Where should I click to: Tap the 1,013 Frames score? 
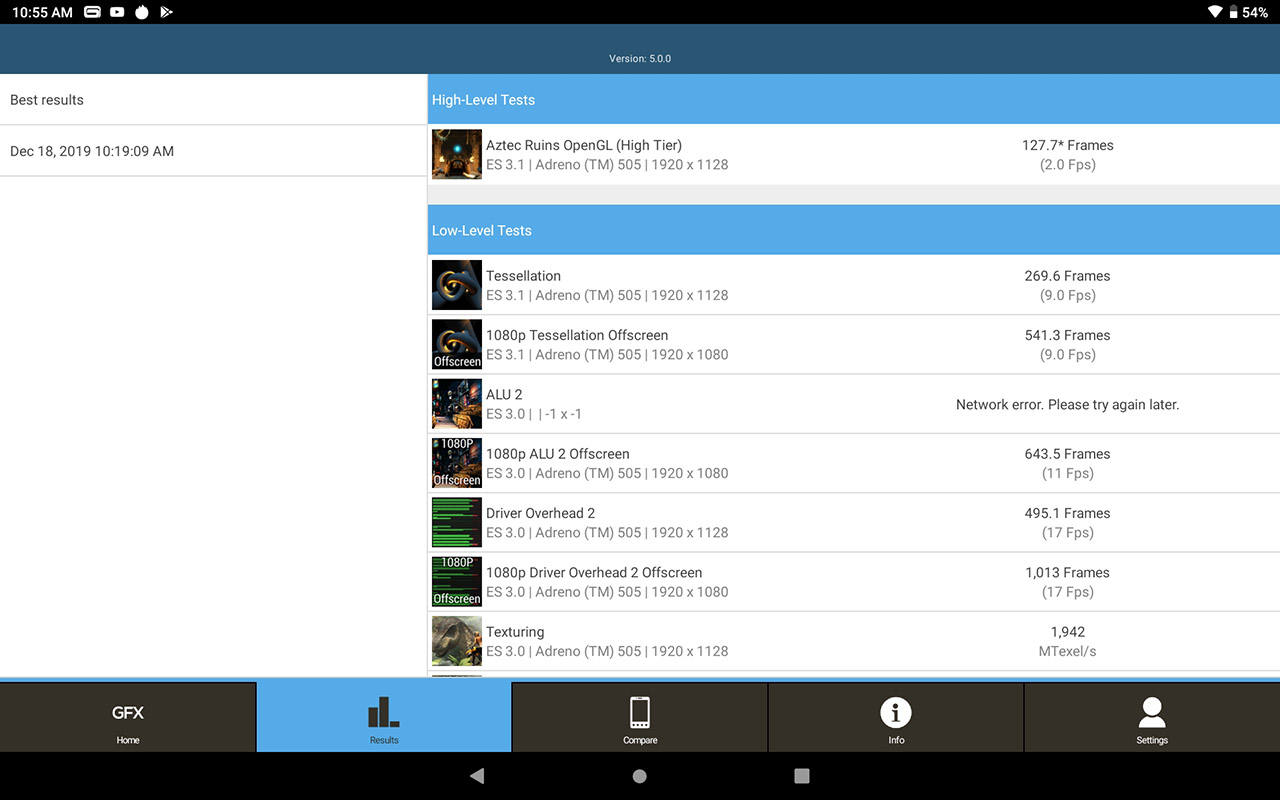point(1067,573)
